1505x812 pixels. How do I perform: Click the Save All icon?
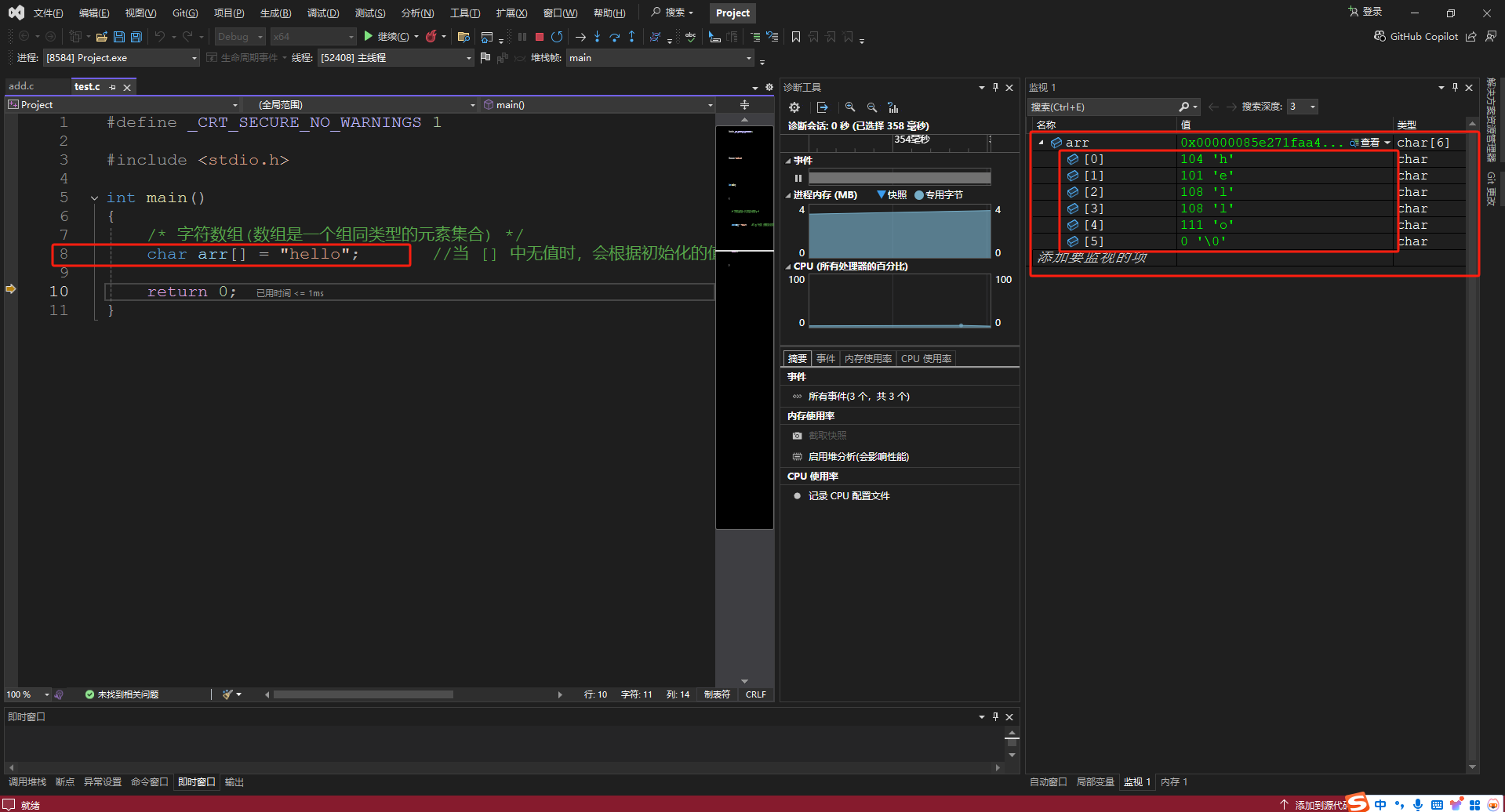pyautogui.click(x=136, y=37)
